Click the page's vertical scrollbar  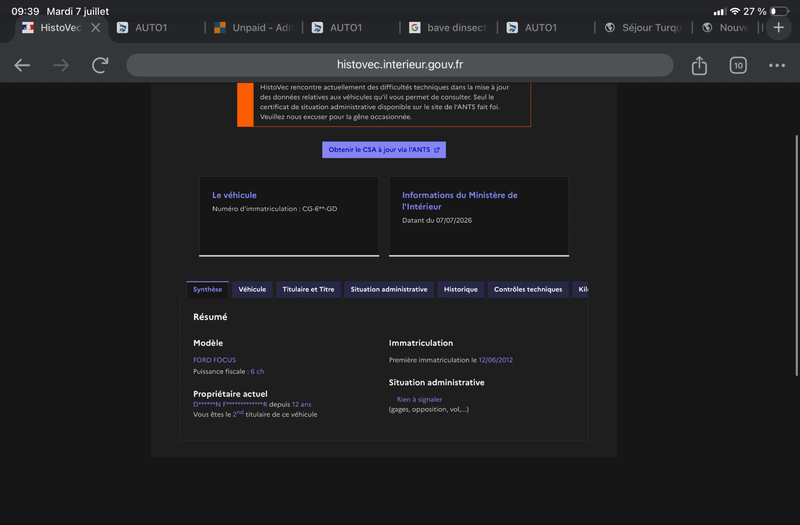coord(796,255)
